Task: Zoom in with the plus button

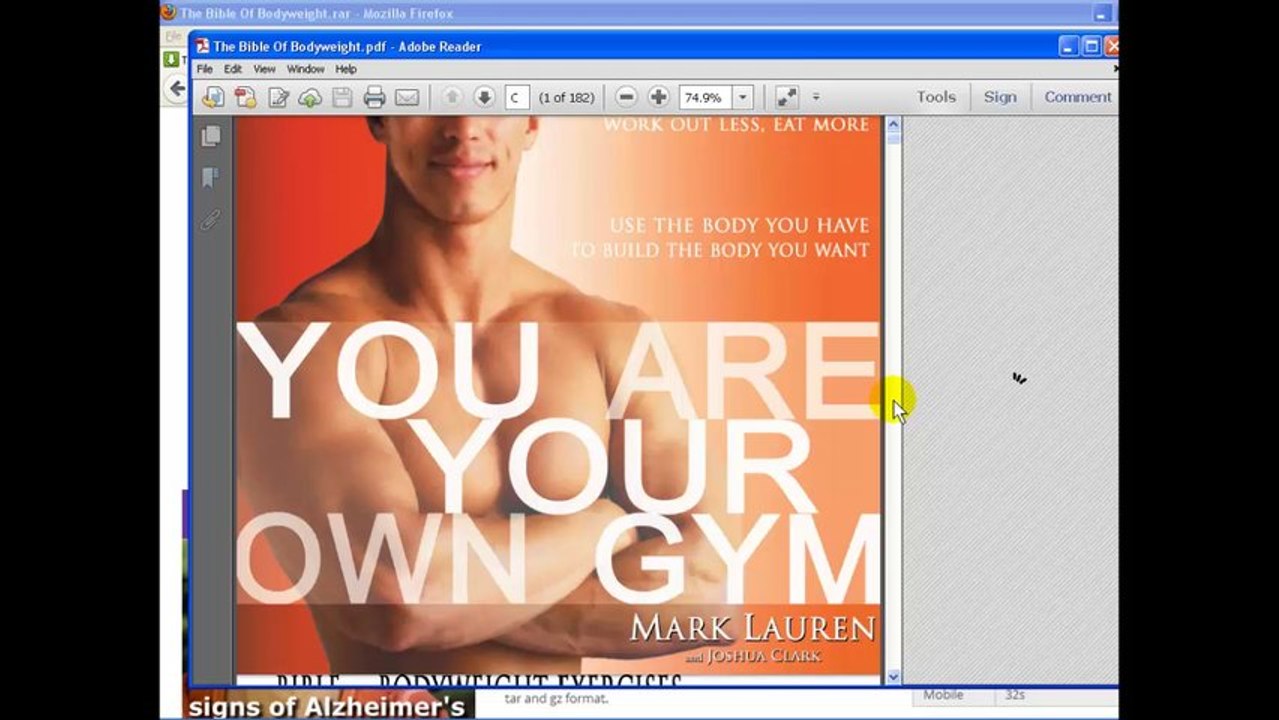Action: tap(658, 97)
